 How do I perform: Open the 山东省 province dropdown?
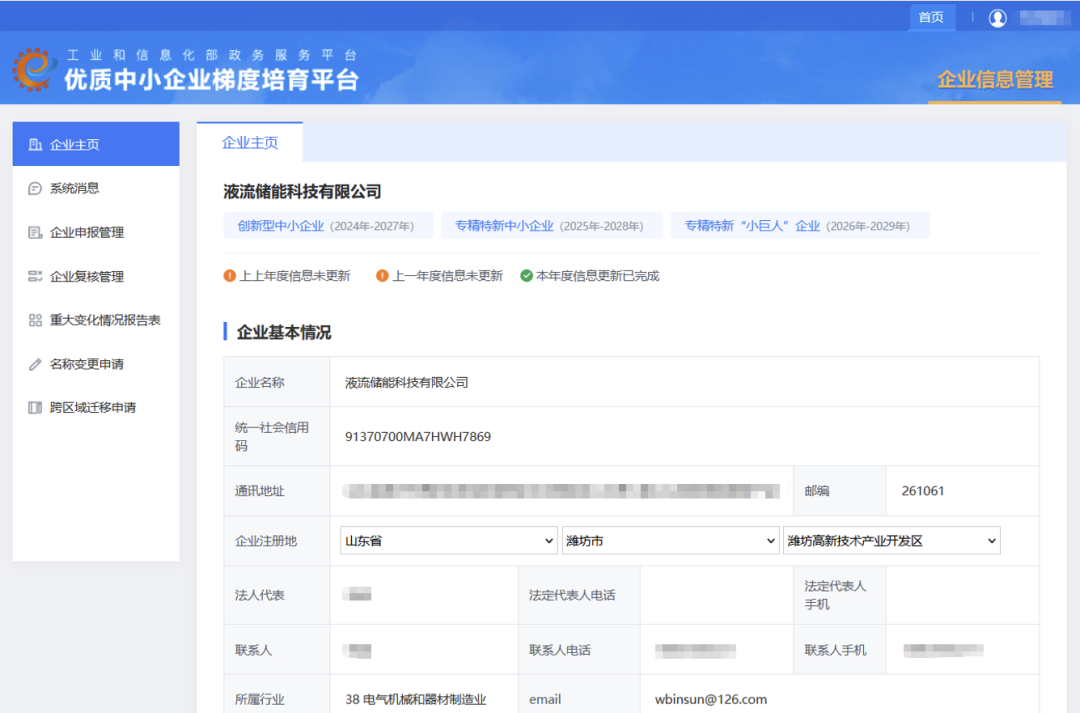pos(448,541)
